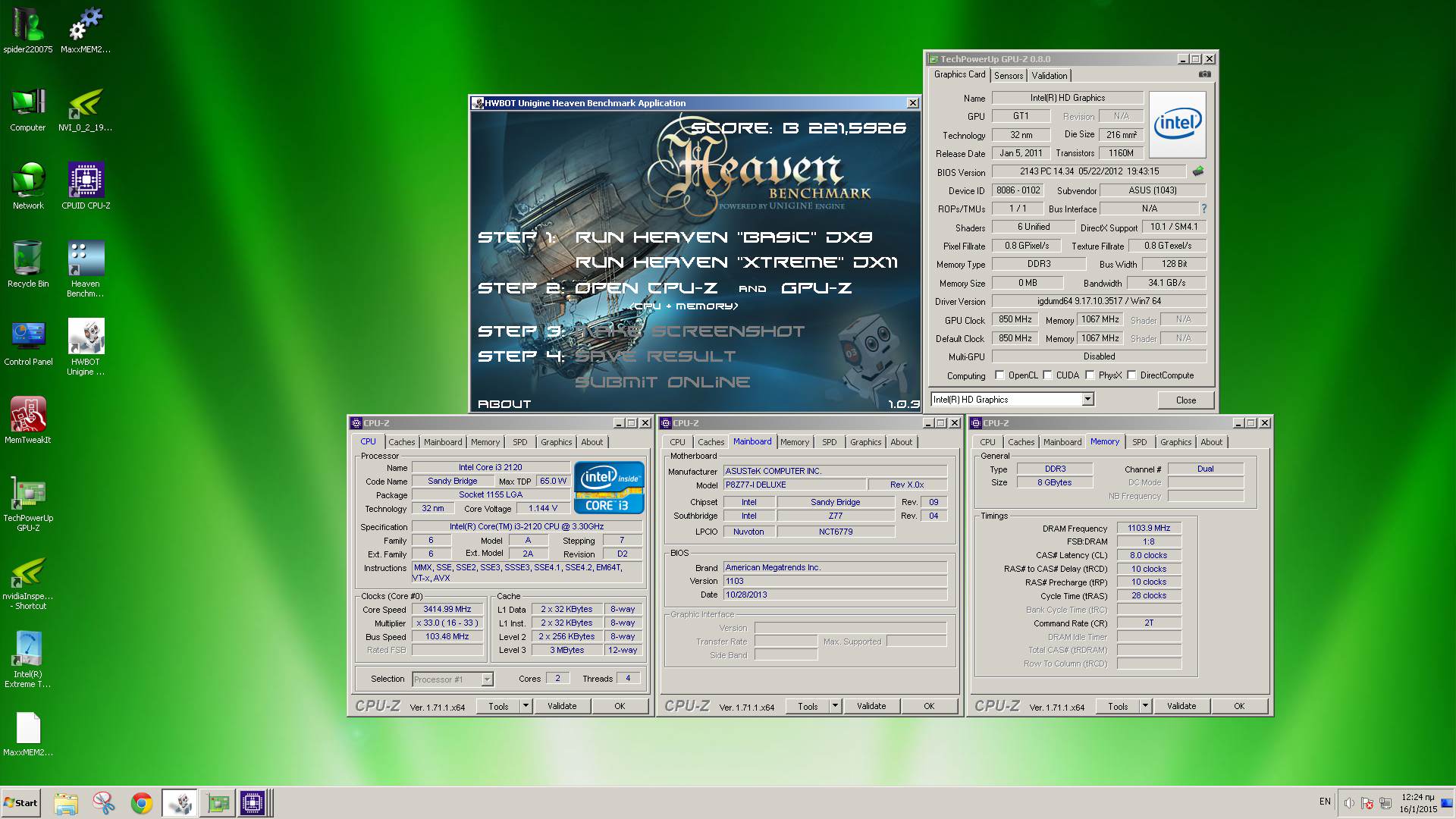This screenshot has height=819, width=1456.
Task: Click Run Heaven "Basic" DX9
Action: (723, 237)
